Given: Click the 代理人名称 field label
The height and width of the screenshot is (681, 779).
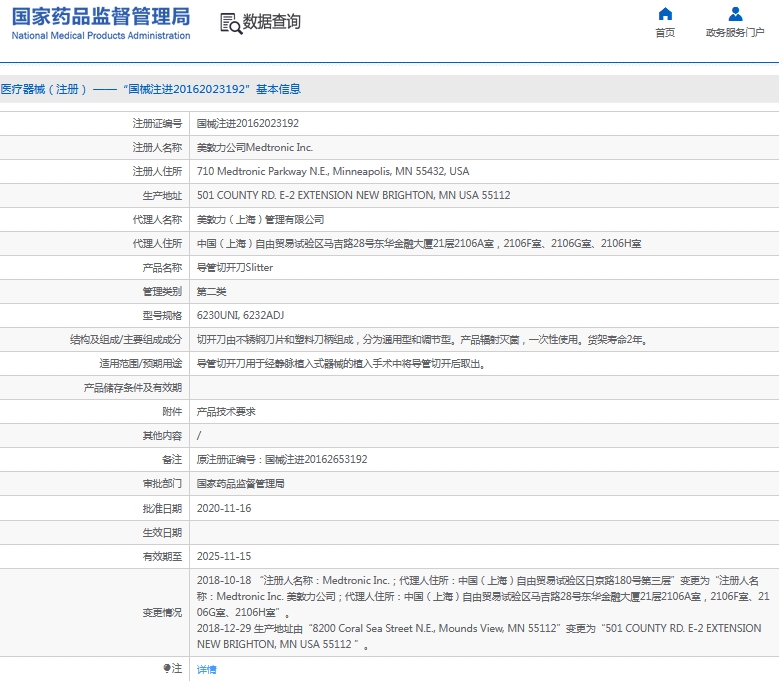Looking at the screenshot, I should [x=157, y=220].
